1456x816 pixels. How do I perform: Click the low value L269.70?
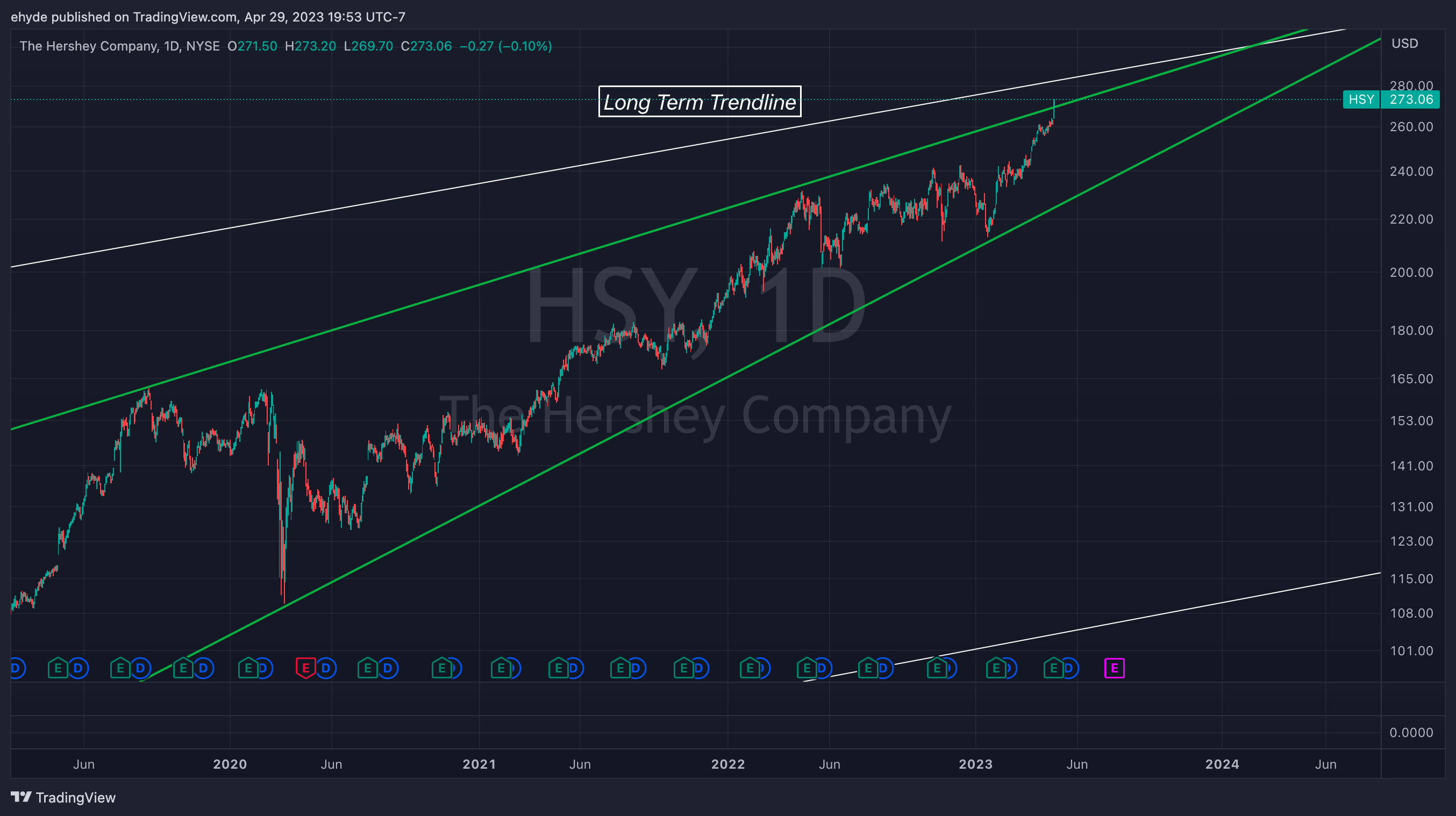[x=368, y=46]
